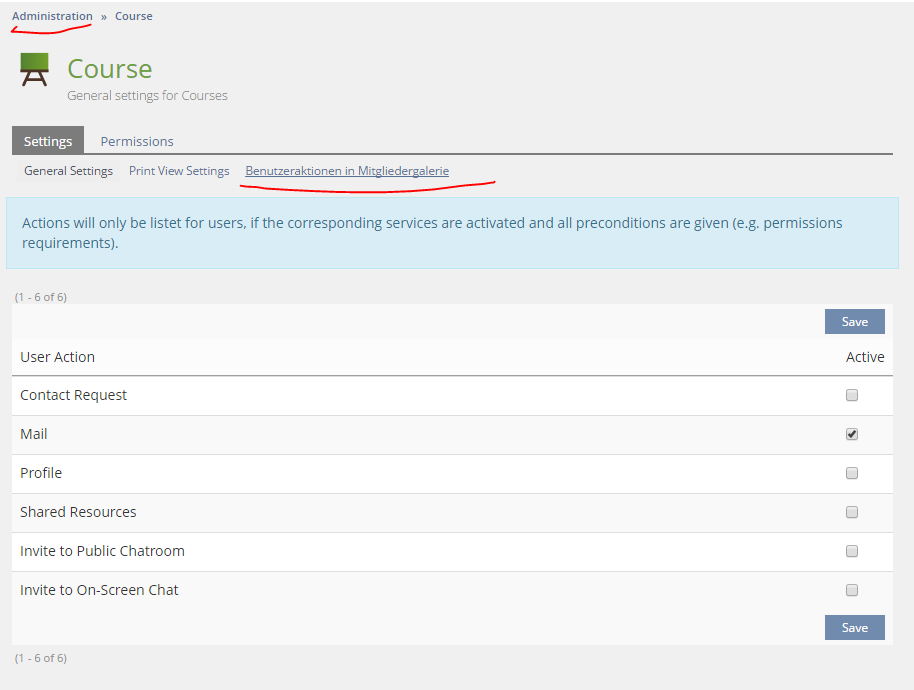Open Benutzeraktionen in Mitgliedergalerie sub-tab
The height and width of the screenshot is (690, 914).
tap(347, 171)
